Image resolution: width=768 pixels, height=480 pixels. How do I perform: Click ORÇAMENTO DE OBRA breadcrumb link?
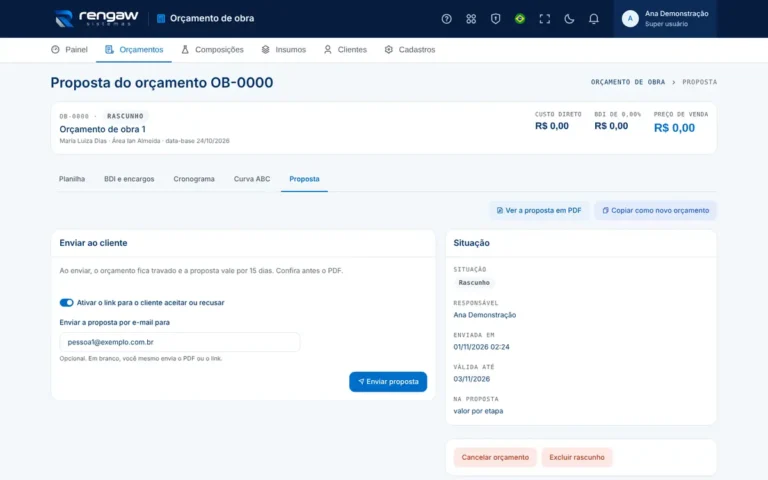[x=628, y=82]
